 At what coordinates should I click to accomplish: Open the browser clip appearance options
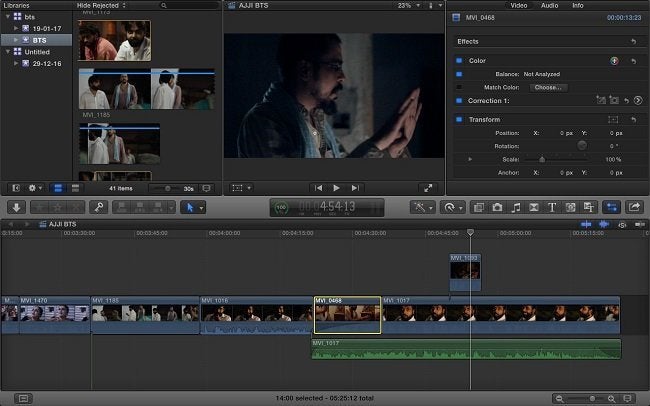click(x=206, y=188)
